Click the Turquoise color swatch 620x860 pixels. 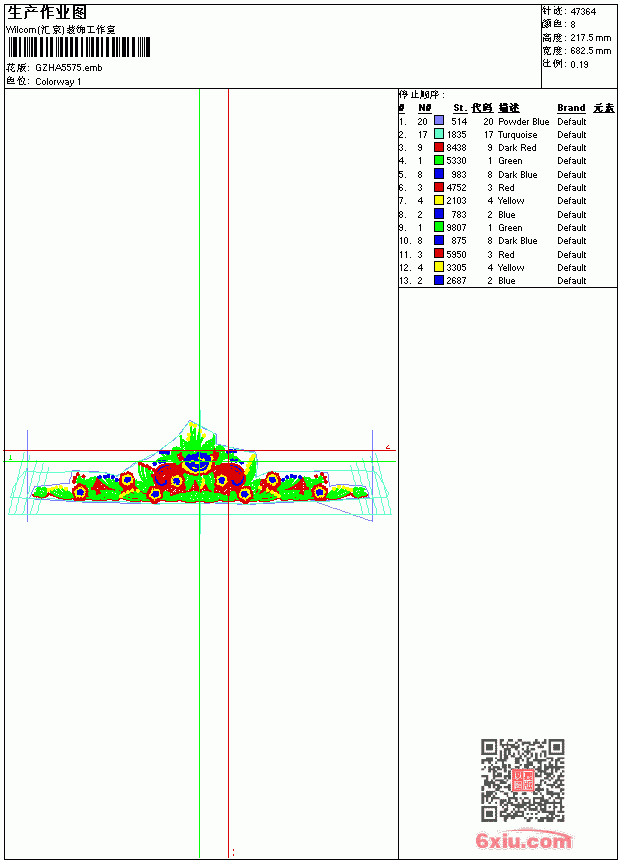[439, 134]
